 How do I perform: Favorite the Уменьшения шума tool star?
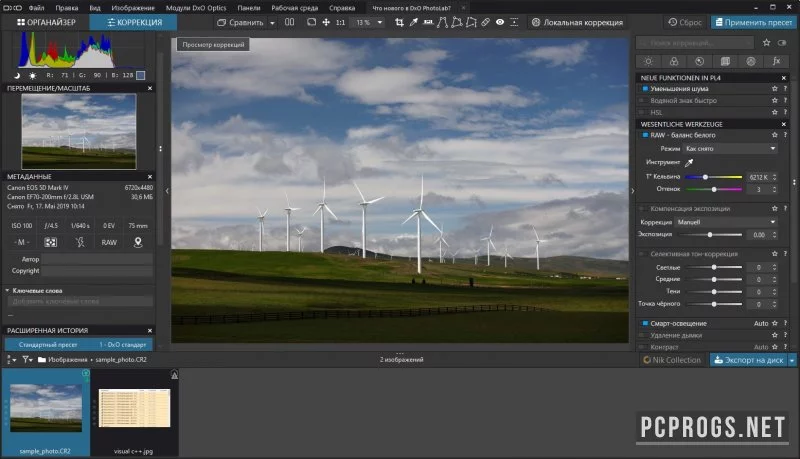774,89
